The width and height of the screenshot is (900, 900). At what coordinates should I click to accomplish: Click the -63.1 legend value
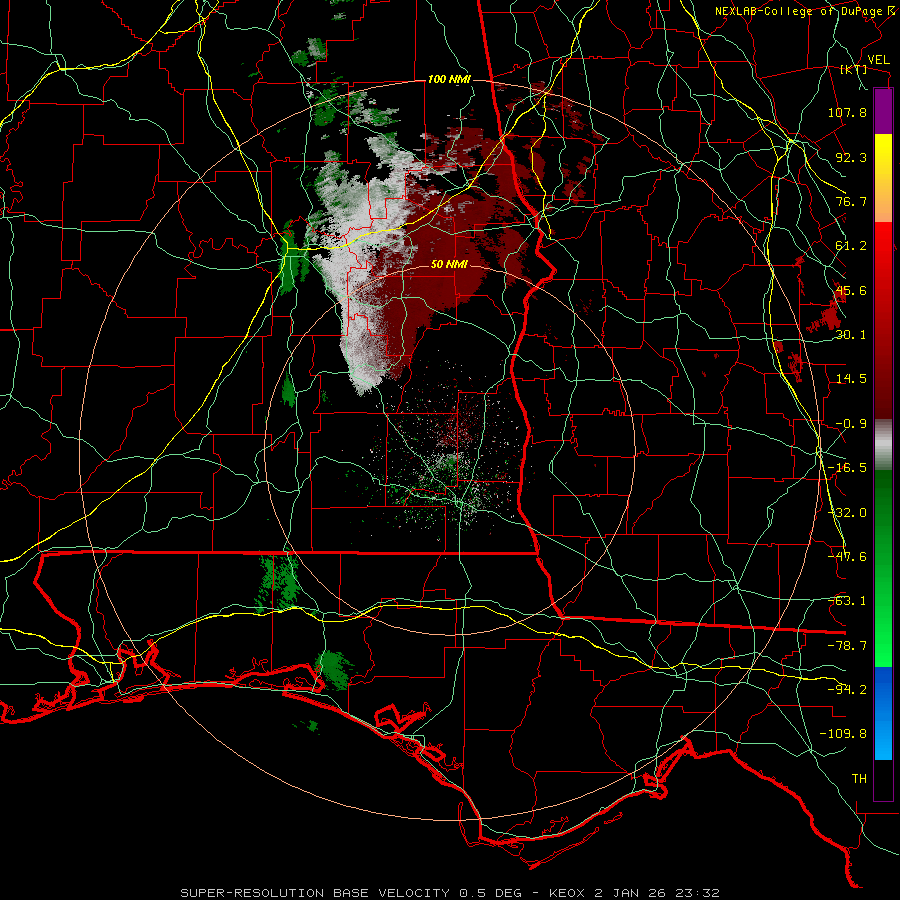[x=847, y=600]
